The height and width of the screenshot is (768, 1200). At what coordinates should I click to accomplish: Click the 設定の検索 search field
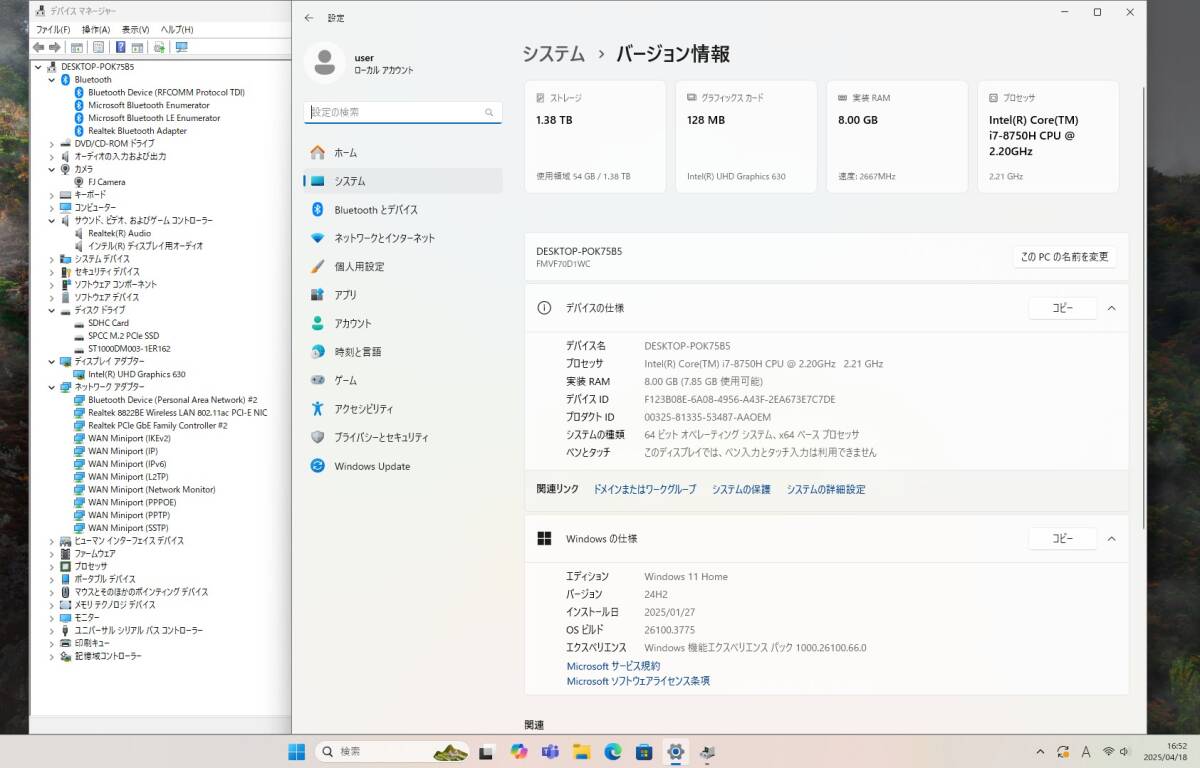(403, 112)
